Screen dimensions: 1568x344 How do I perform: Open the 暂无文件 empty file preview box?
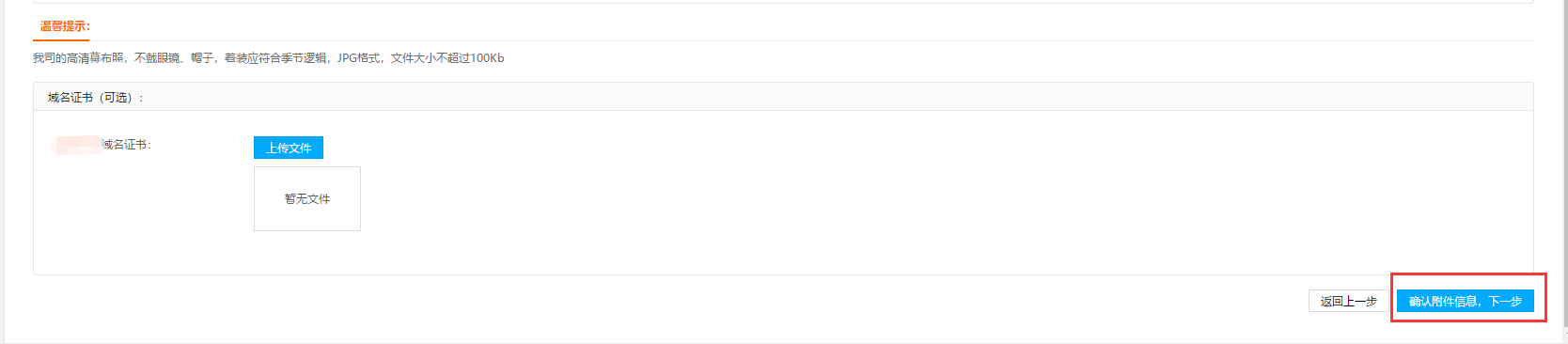click(x=307, y=198)
